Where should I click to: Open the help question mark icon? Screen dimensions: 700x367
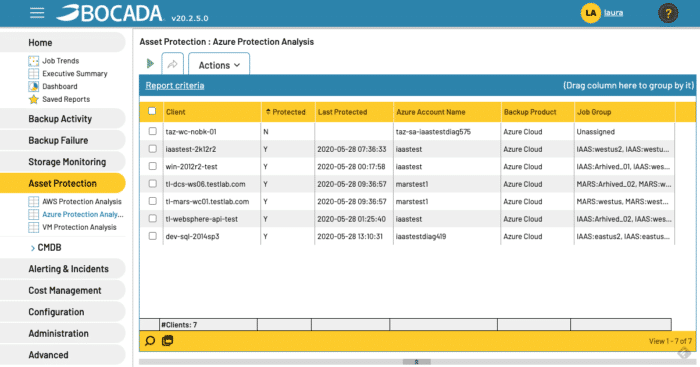tap(668, 13)
